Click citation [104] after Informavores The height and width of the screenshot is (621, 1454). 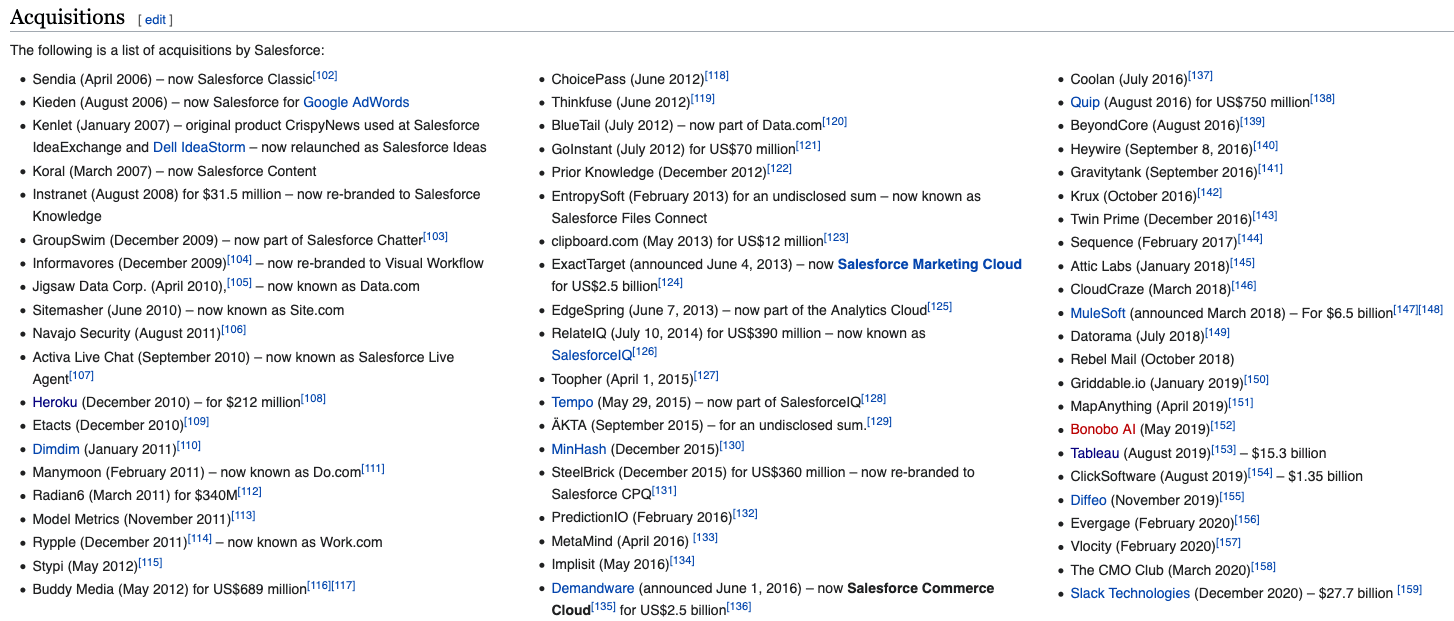click(239, 259)
